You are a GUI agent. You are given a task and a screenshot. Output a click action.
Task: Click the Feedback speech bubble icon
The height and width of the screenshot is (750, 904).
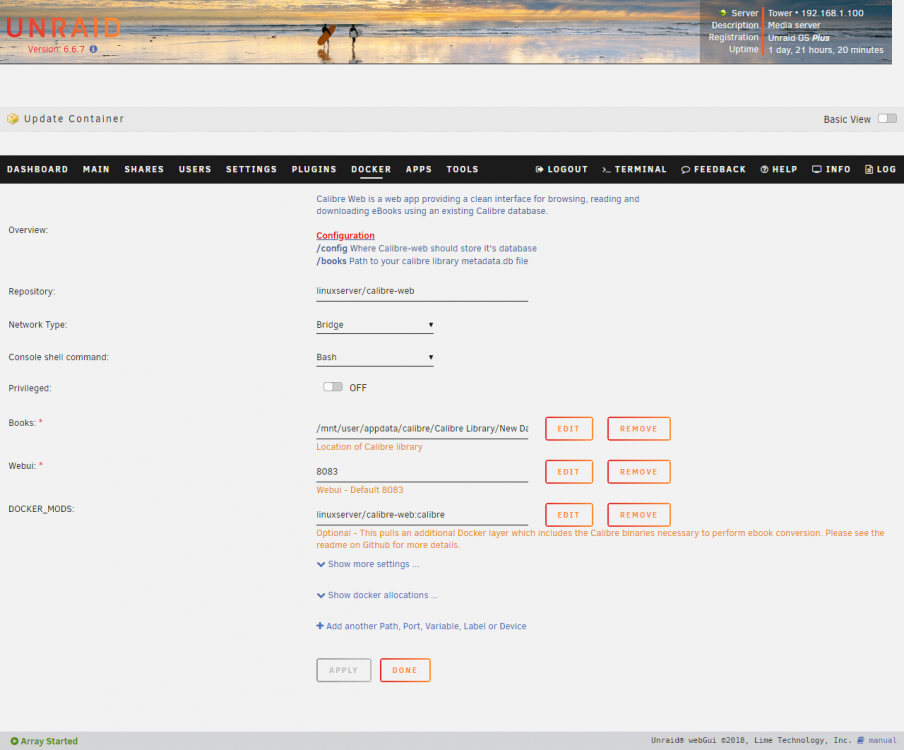tap(685, 169)
